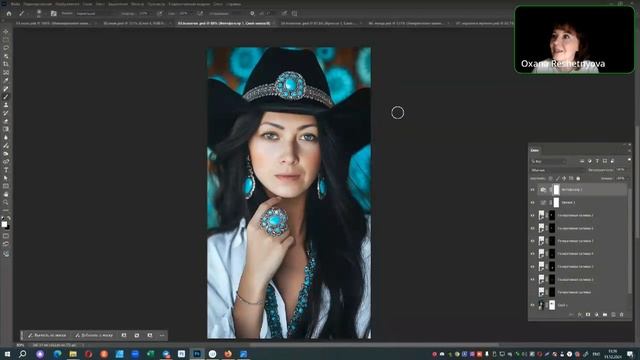Select the Lasso tool
The image size is (640, 360).
(6, 48)
